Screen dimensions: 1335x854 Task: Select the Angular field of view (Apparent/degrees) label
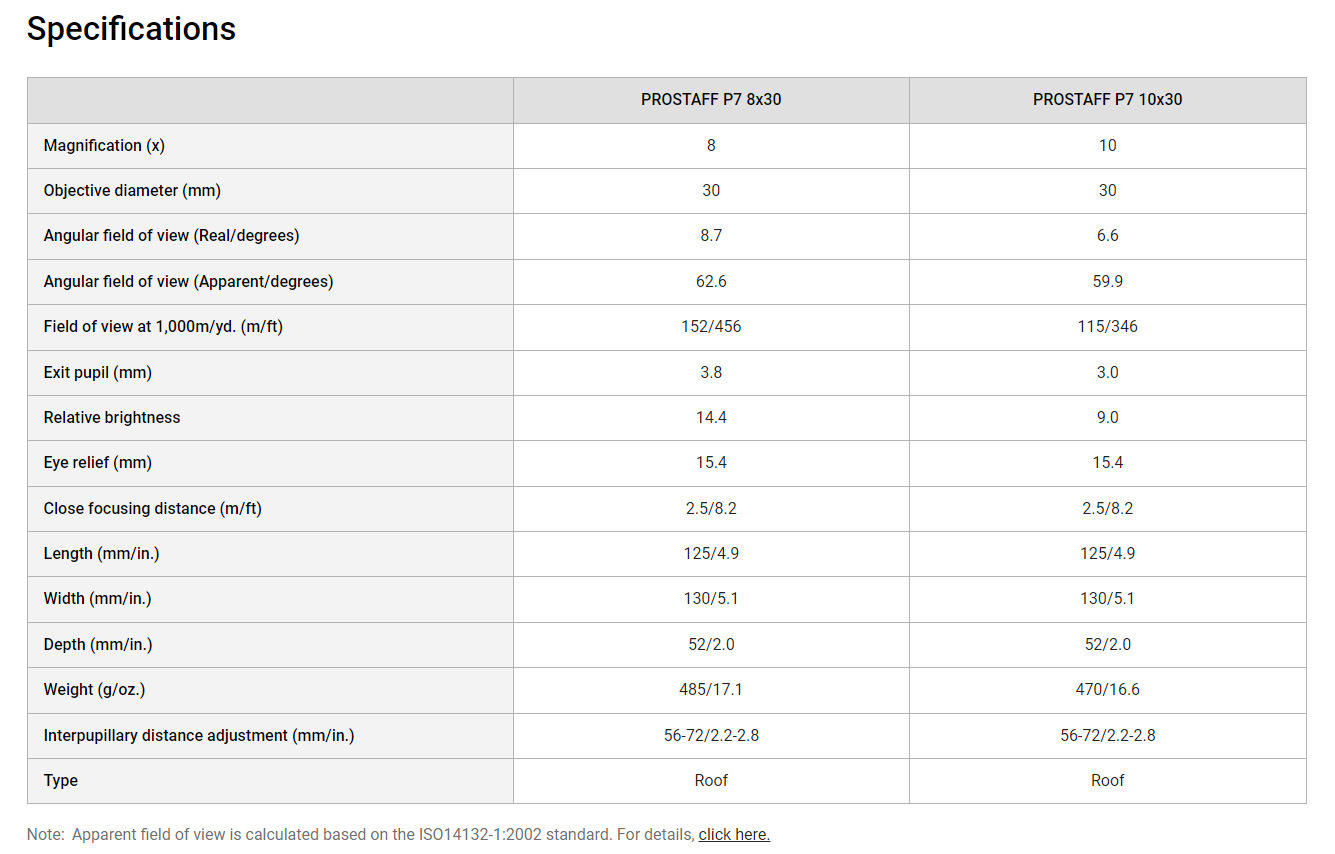click(x=188, y=281)
